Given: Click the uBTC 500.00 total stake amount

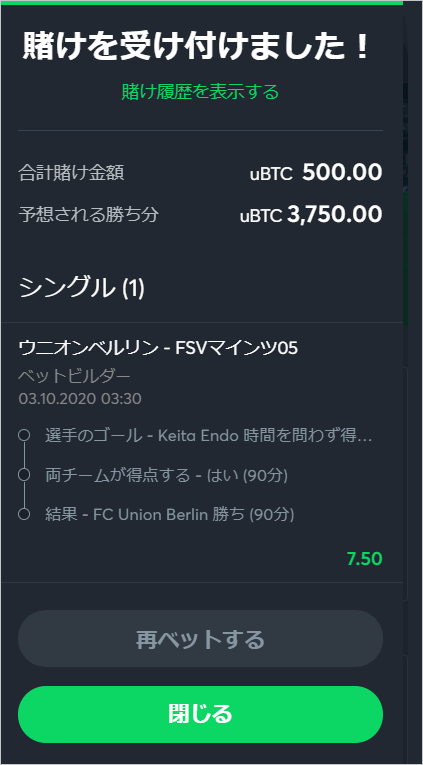Looking at the screenshot, I should click(x=316, y=173).
